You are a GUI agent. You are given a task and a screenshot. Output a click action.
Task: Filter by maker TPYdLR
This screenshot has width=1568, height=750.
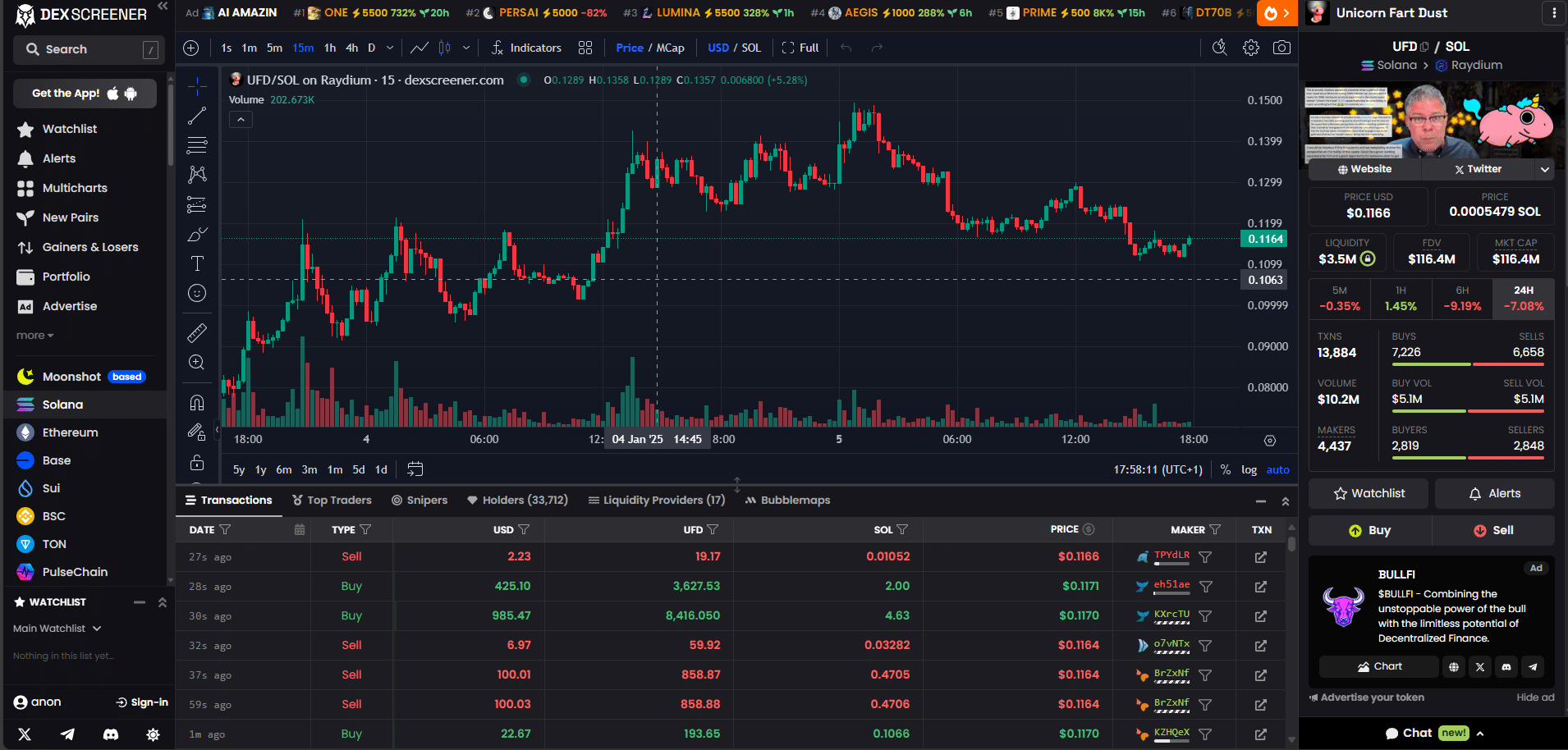1205,557
